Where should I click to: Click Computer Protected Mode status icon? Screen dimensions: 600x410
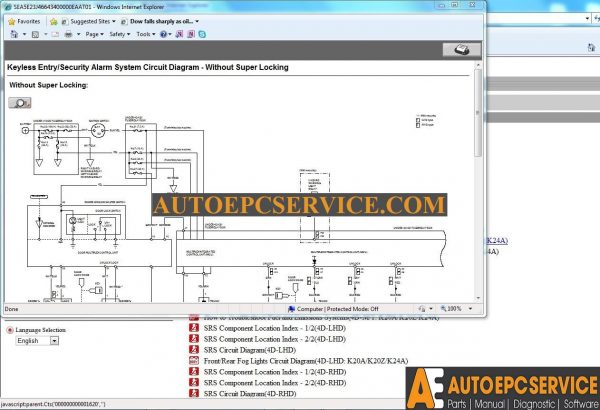tap(292, 309)
